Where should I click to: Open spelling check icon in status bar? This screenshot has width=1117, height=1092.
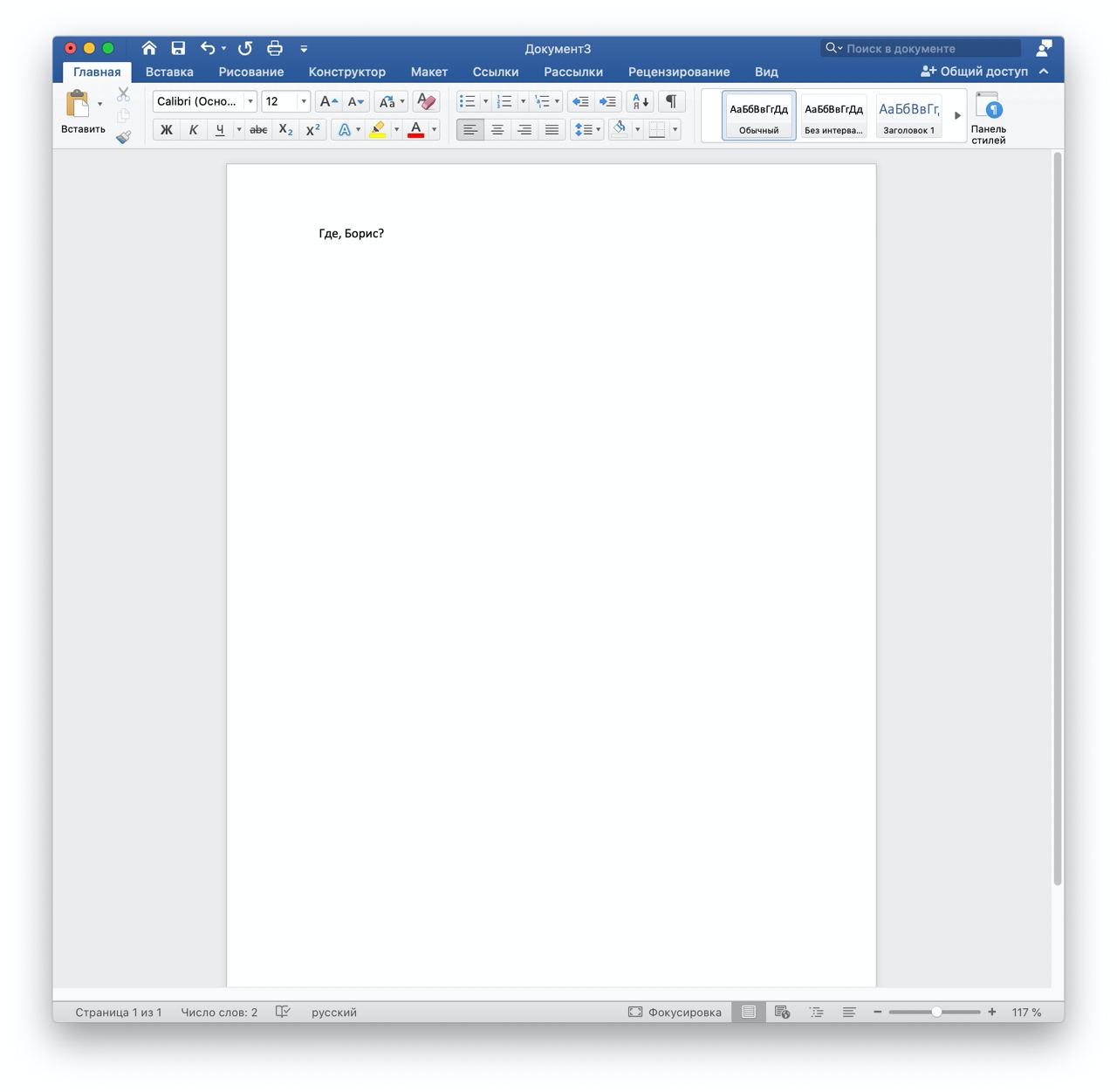(283, 1013)
